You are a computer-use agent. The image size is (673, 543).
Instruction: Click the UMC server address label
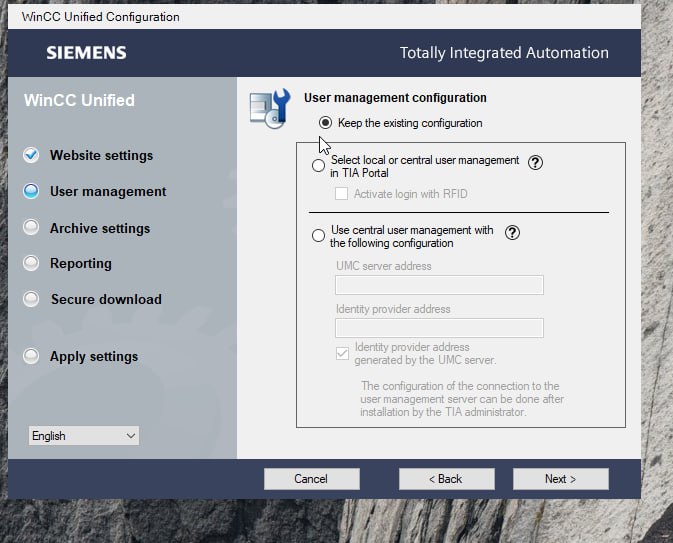tap(384, 266)
